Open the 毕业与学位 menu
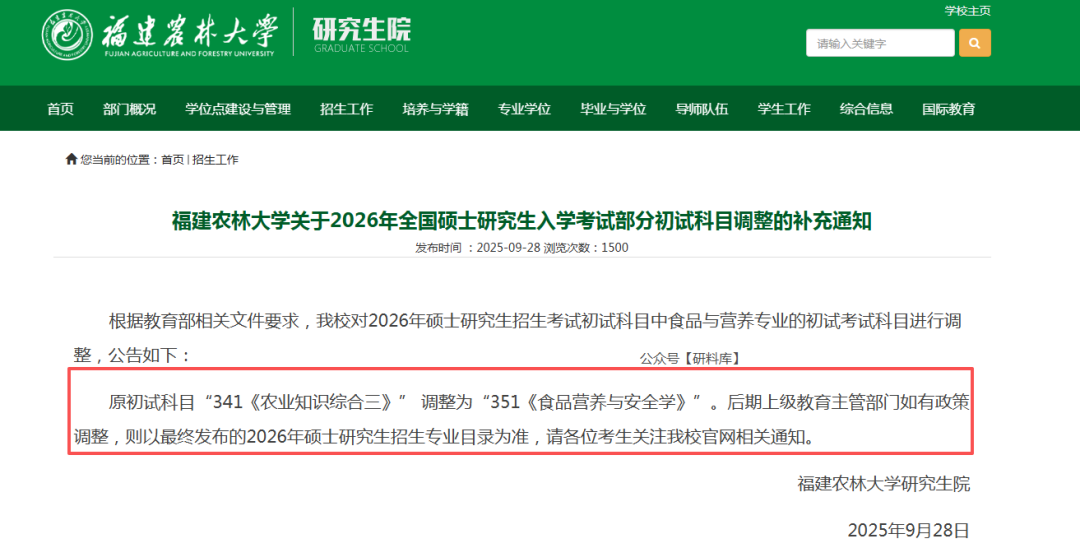 613,109
